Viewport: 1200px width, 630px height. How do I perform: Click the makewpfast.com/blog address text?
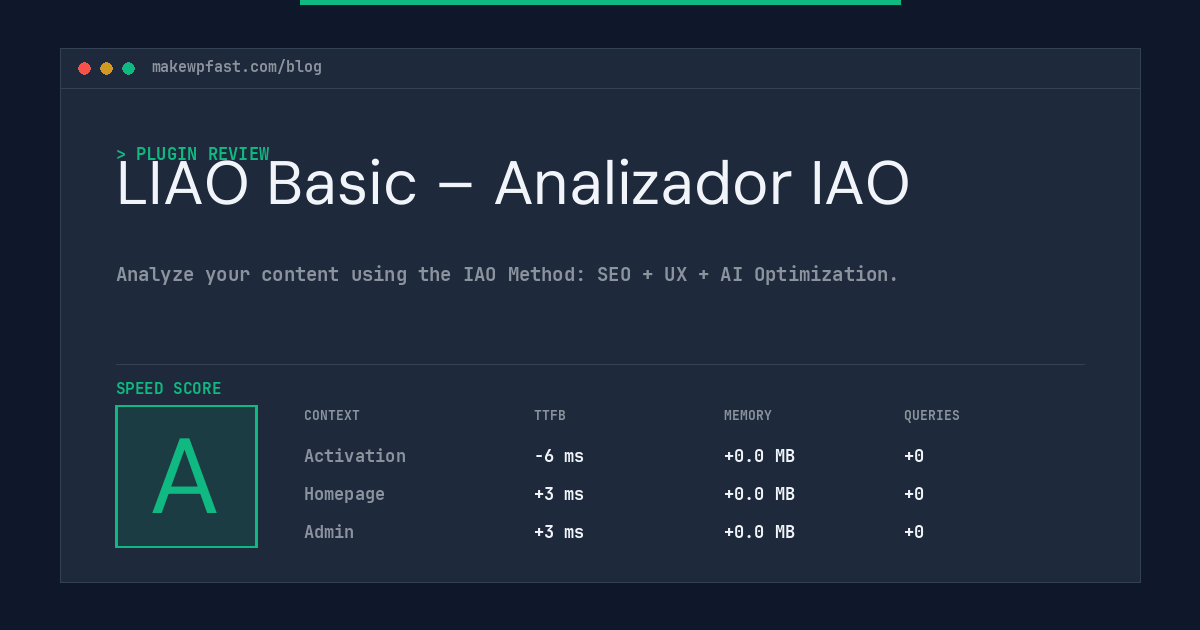[237, 67]
